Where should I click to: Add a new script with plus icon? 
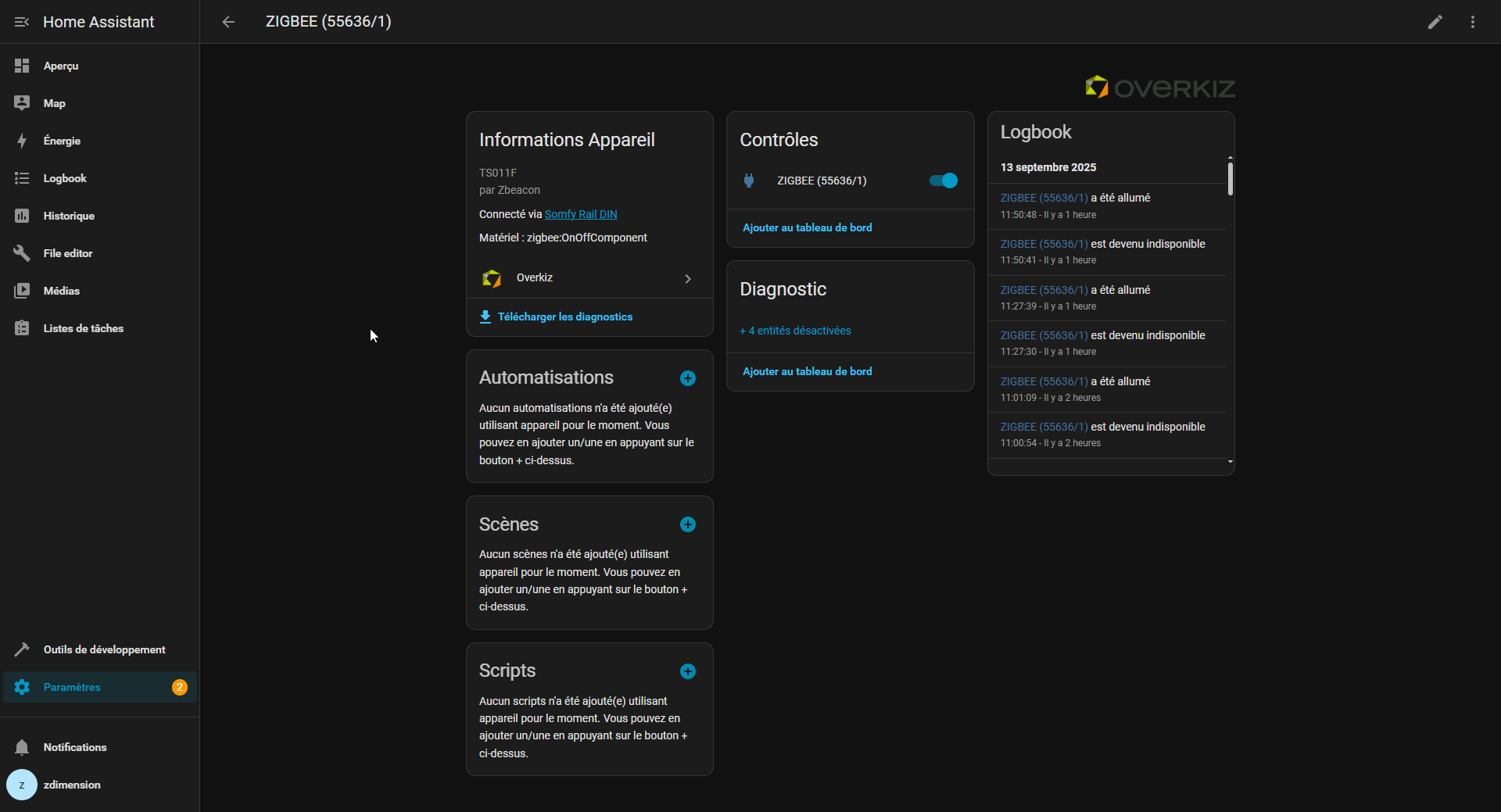687,671
